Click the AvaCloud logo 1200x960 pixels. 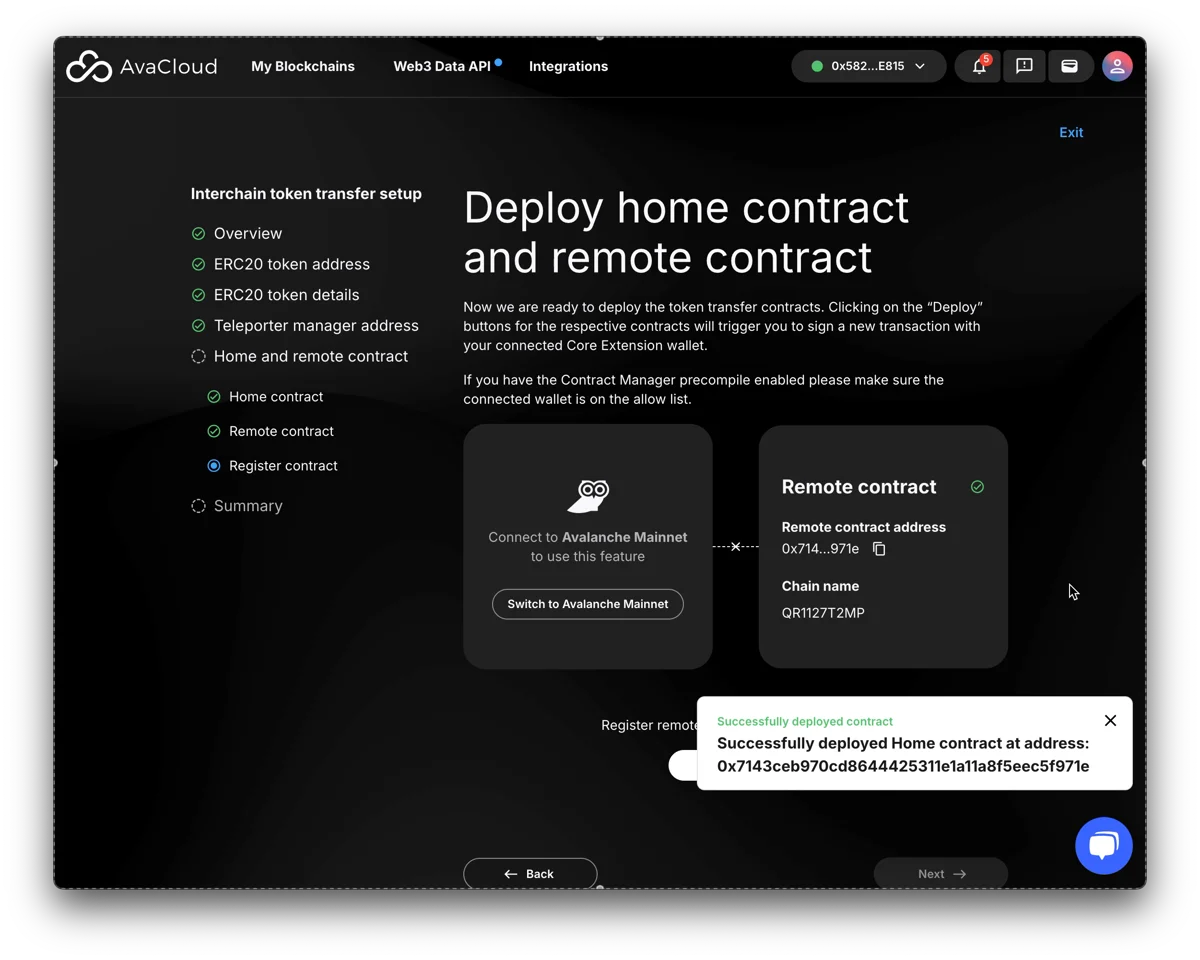(x=141, y=66)
